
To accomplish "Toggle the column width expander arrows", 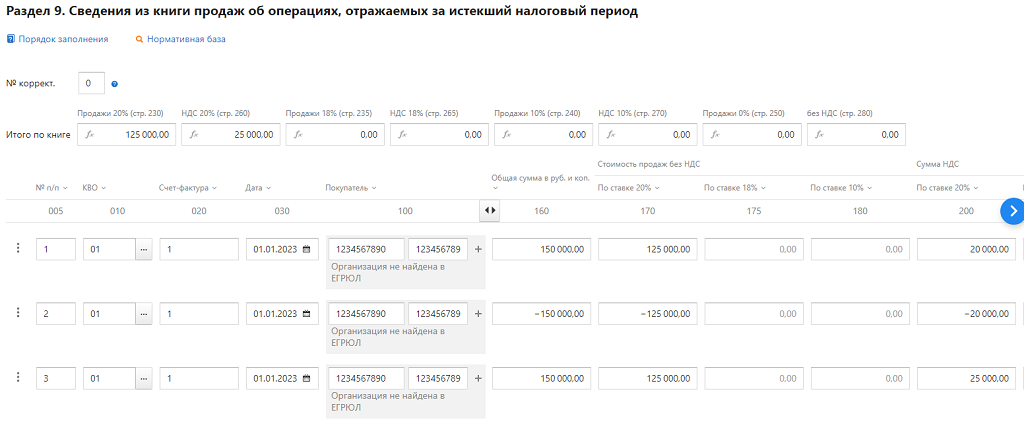I will [x=489, y=211].
